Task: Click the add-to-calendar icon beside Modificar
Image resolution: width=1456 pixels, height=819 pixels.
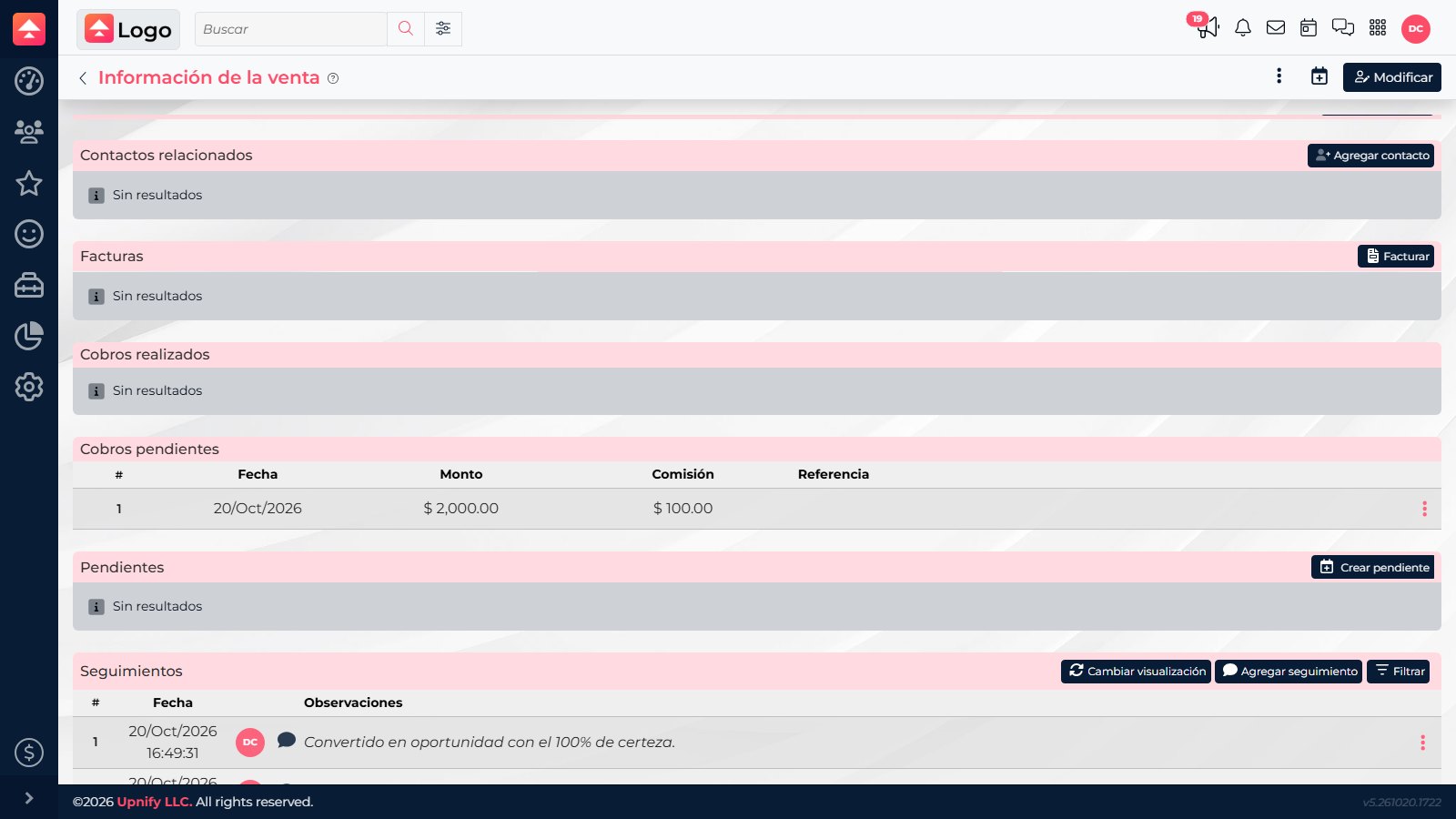Action: point(1319,76)
